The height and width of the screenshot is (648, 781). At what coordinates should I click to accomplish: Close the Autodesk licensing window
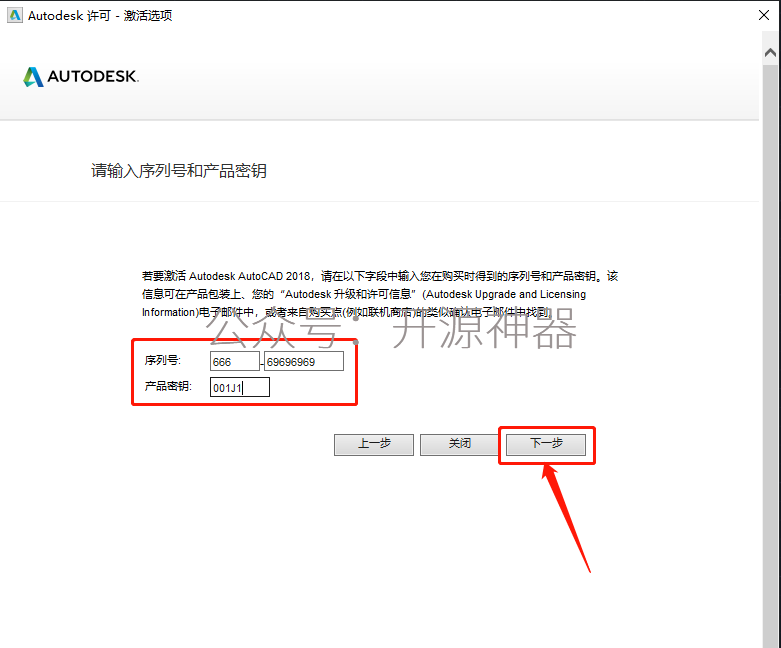pyautogui.click(x=764, y=15)
